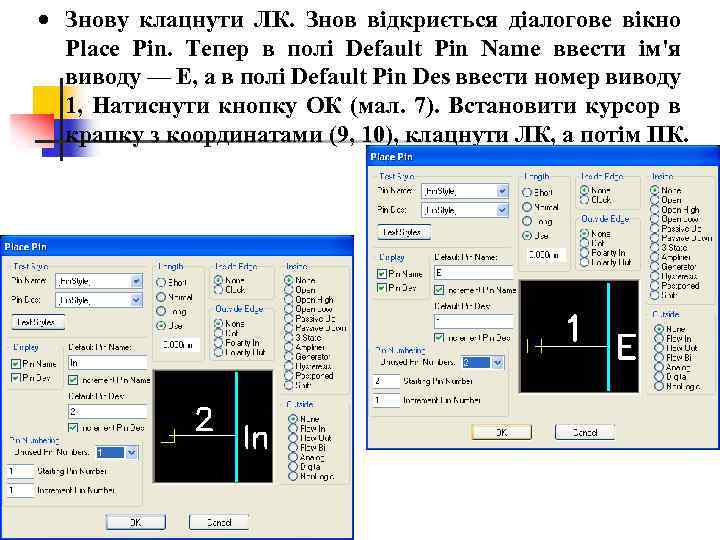Image resolution: width=720 pixels, height=540 pixels.
Task: Select User length radio in In-pin dialog
Action: click(x=161, y=326)
